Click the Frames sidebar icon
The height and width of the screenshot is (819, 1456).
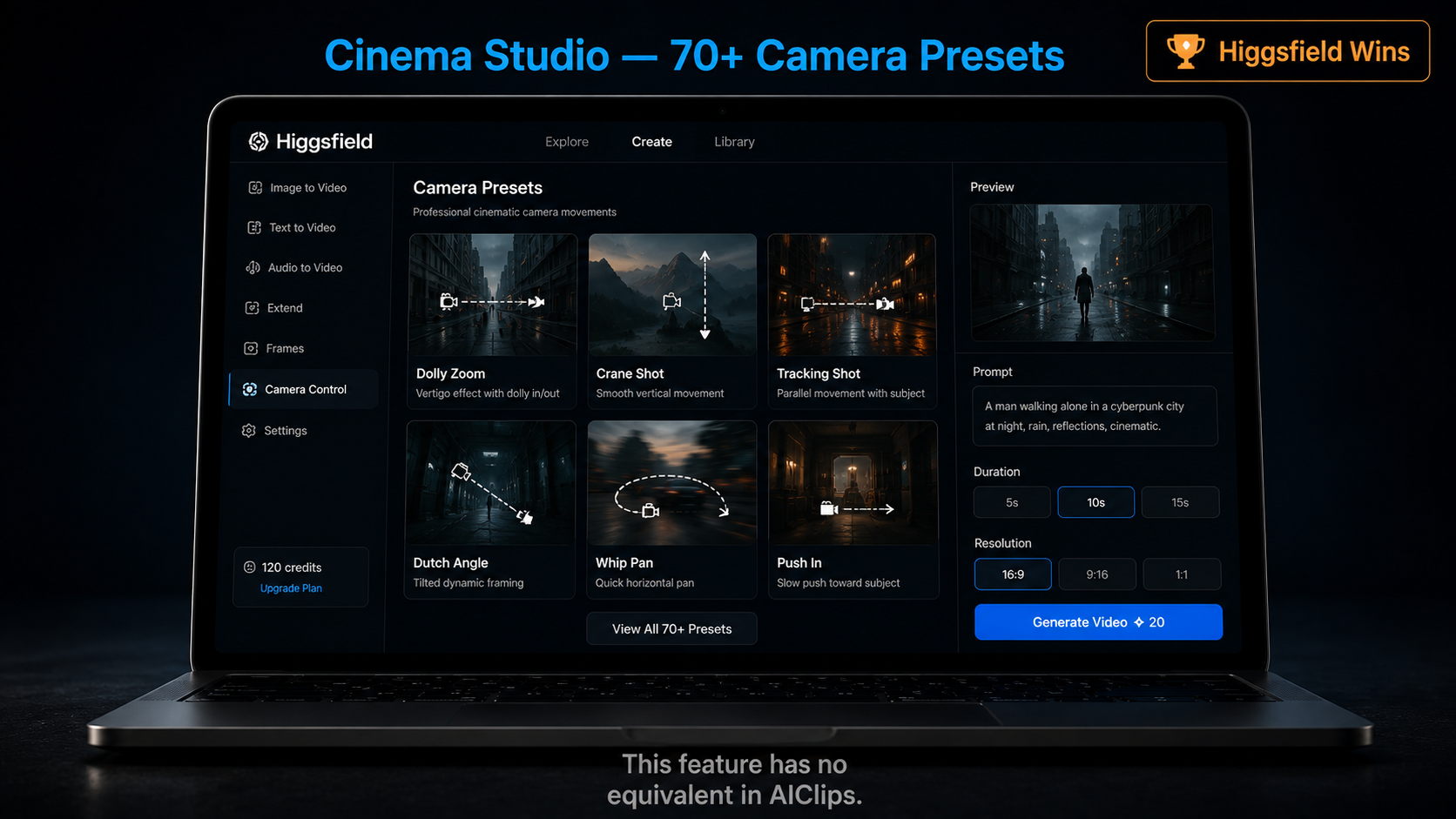click(251, 348)
